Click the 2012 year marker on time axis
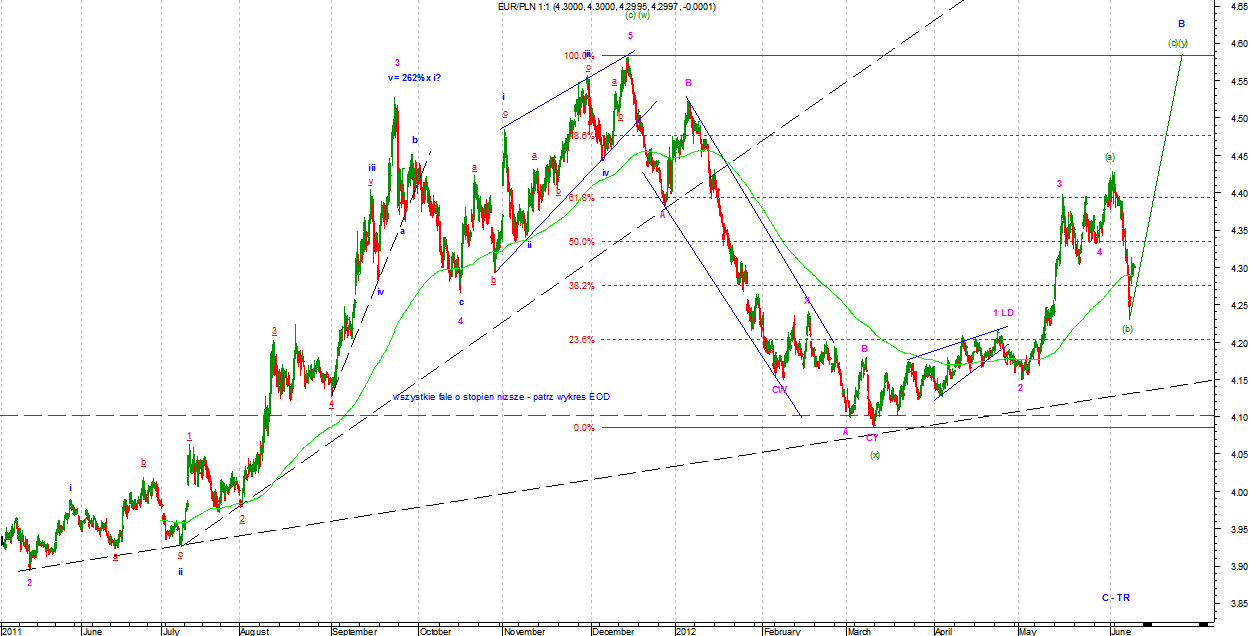Screen dimensions: 1250x636 pyautogui.click(x=685, y=631)
